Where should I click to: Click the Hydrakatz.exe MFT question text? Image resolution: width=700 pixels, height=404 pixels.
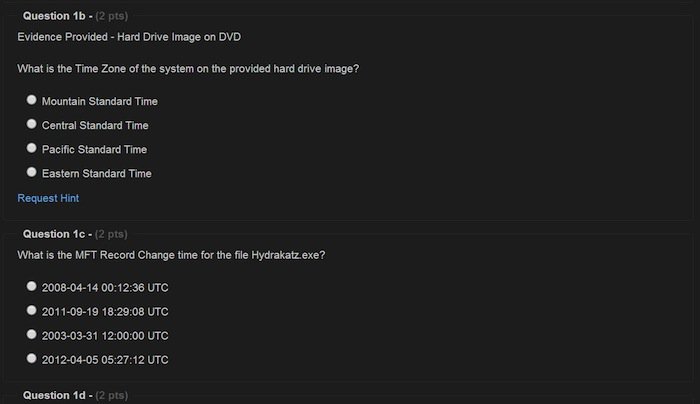[171, 255]
